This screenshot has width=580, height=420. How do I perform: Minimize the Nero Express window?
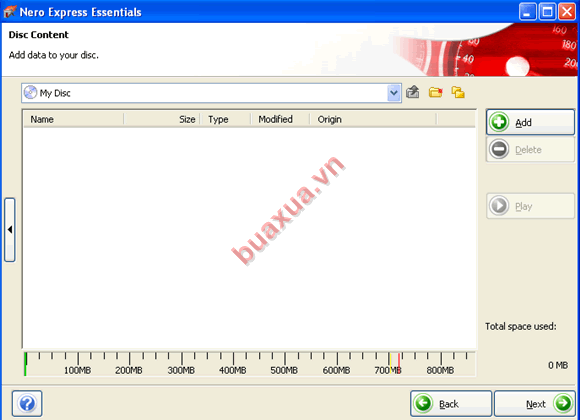[527, 12]
